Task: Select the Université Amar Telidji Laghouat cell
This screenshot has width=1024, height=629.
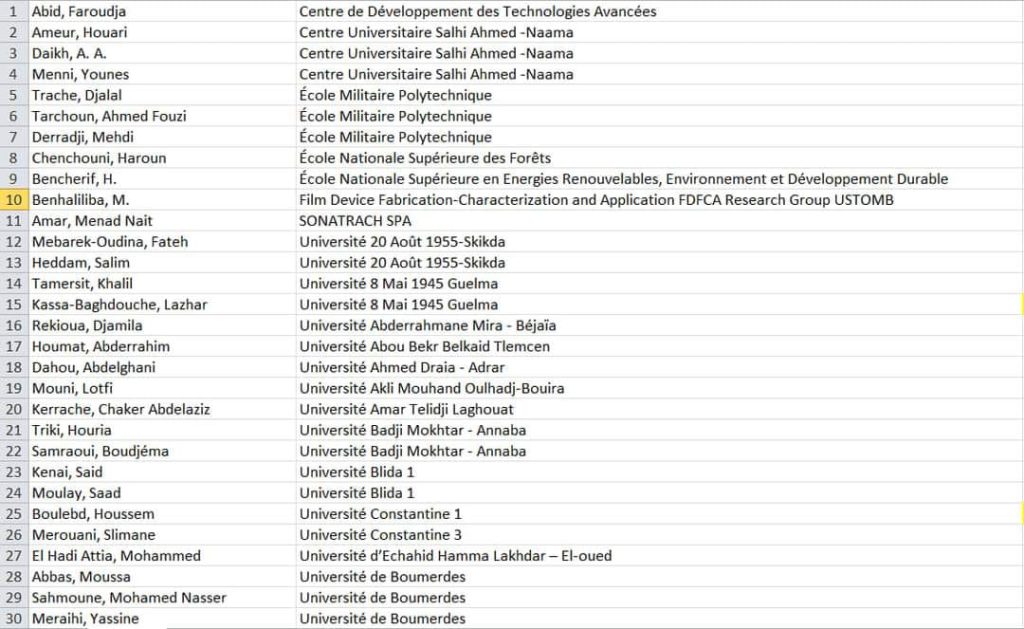Action: pyautogui.click(x=660, y=410)
